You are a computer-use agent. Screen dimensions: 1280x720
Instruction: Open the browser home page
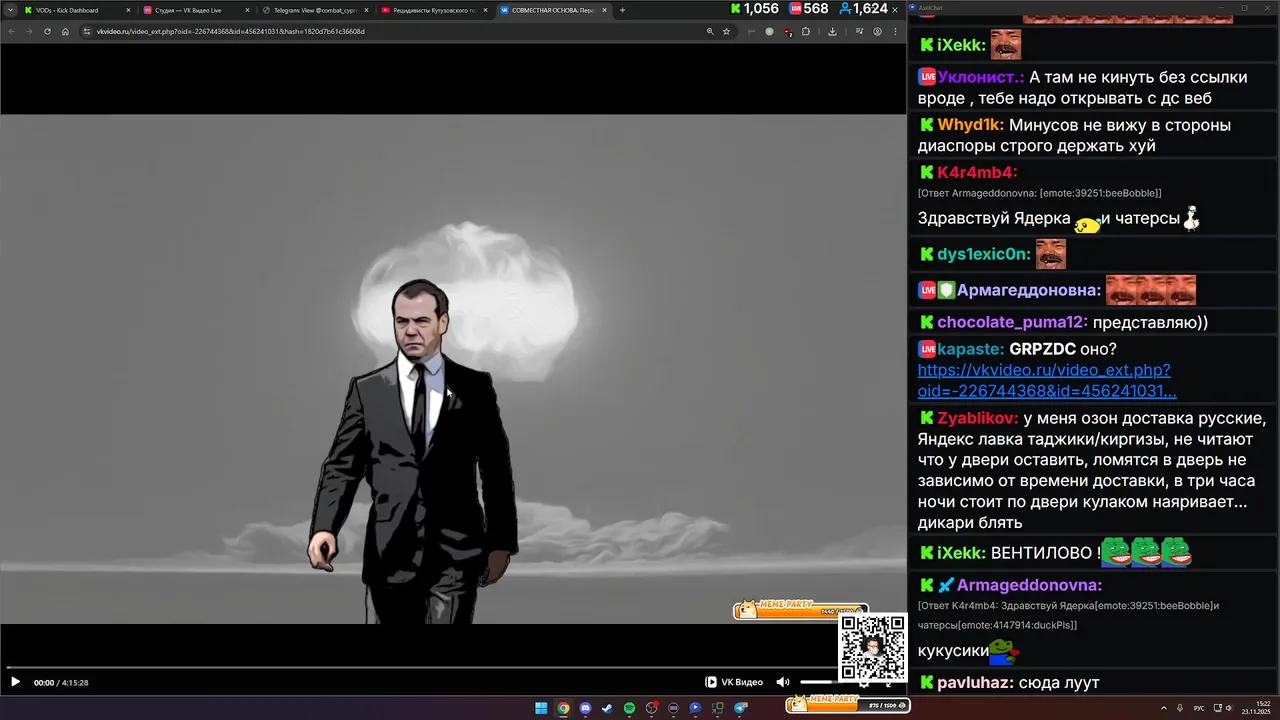pos(65,31)
